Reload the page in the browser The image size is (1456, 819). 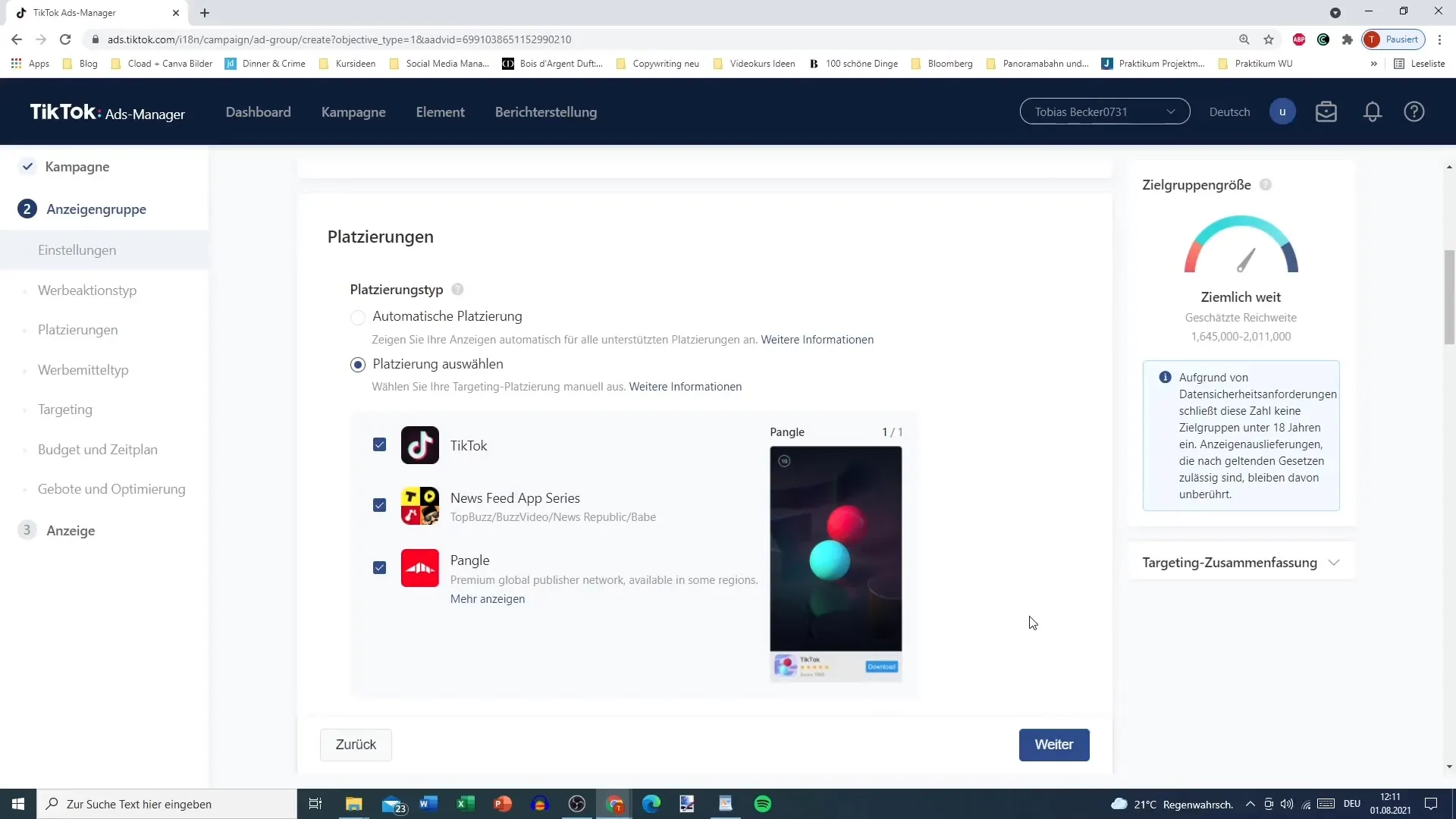(65, 39)
